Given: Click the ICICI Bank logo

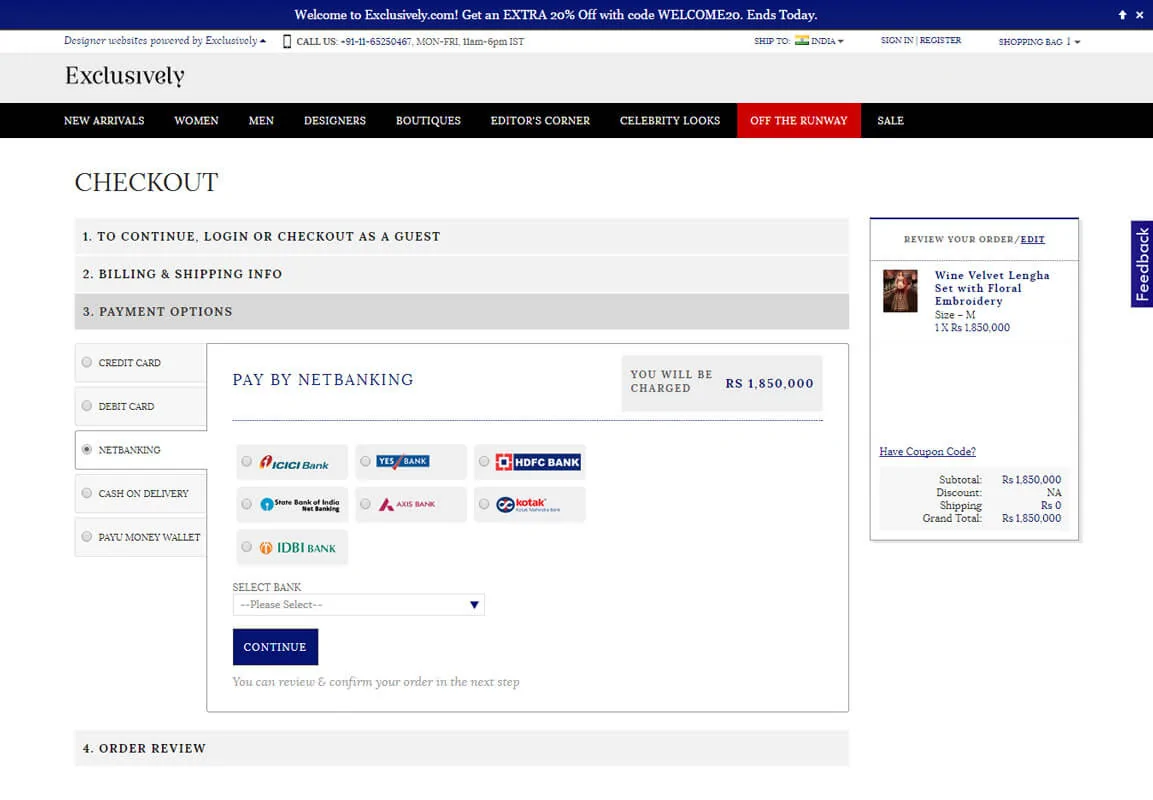Looking at the screenshot, I should (294, 462).
